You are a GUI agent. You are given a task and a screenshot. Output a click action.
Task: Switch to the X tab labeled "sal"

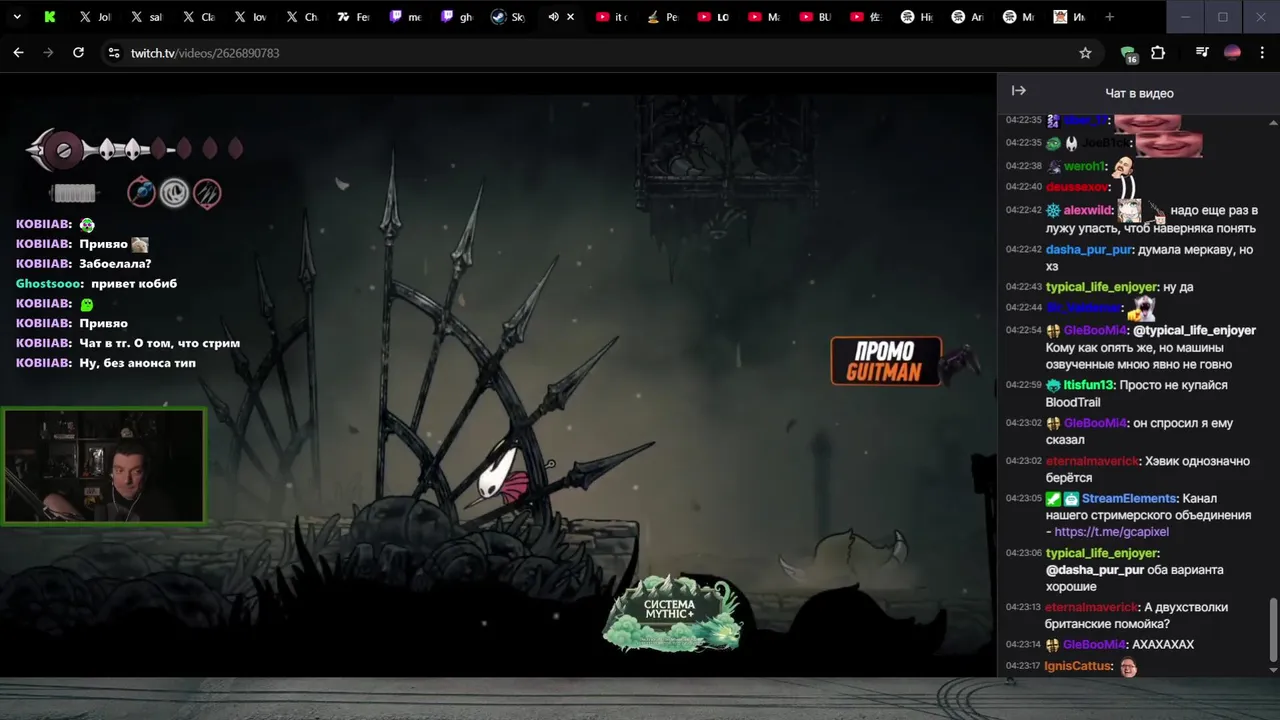(x=147, y=17)
